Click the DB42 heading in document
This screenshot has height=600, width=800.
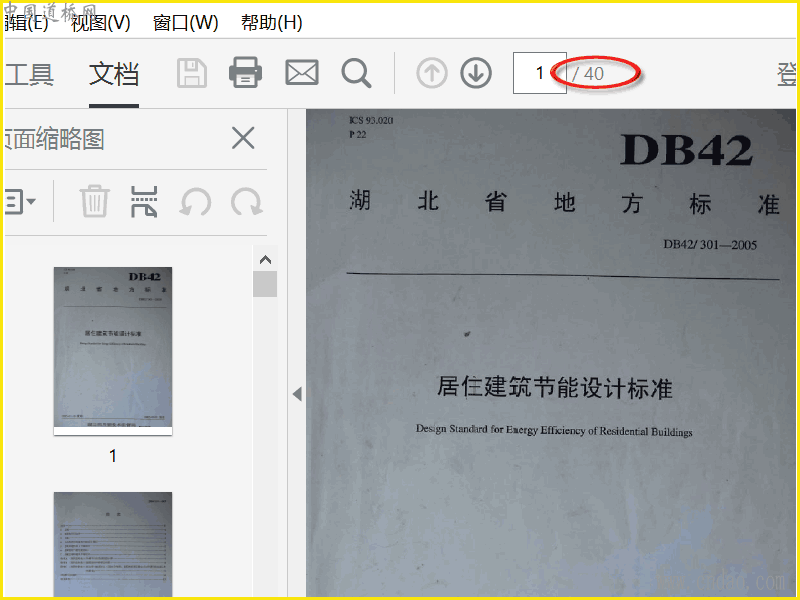686,149
